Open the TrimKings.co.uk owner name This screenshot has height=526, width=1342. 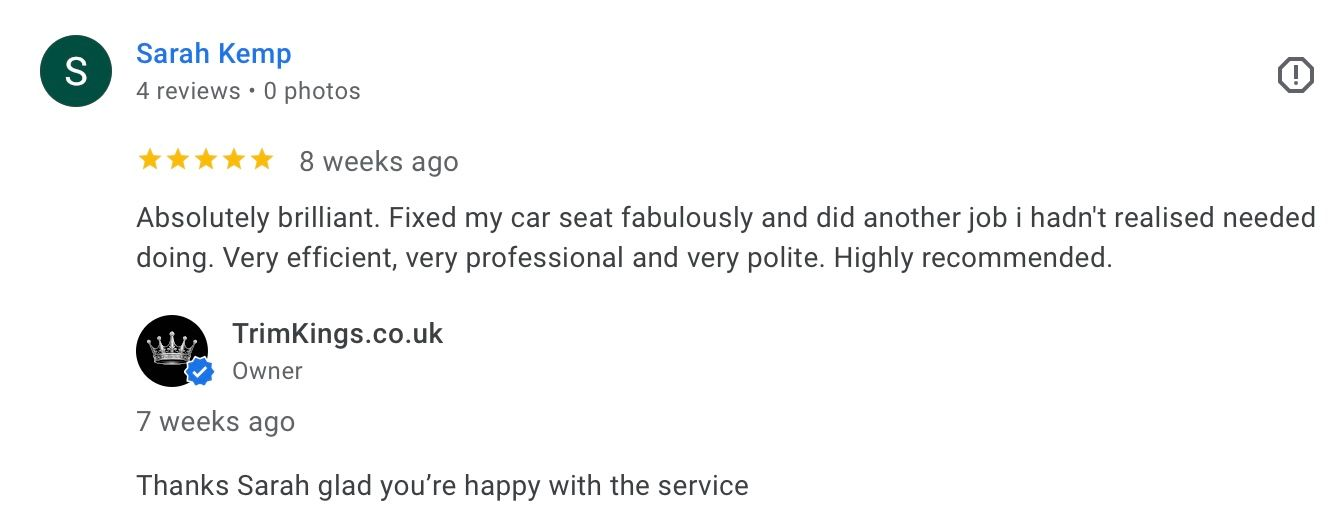click(x=337, y=334)
